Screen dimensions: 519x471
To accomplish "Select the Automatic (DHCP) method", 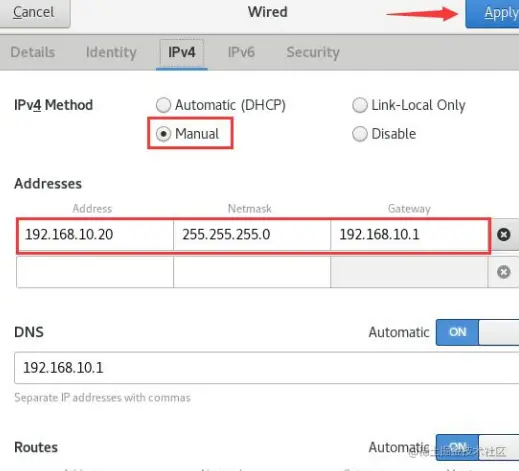I will point(221,105).
